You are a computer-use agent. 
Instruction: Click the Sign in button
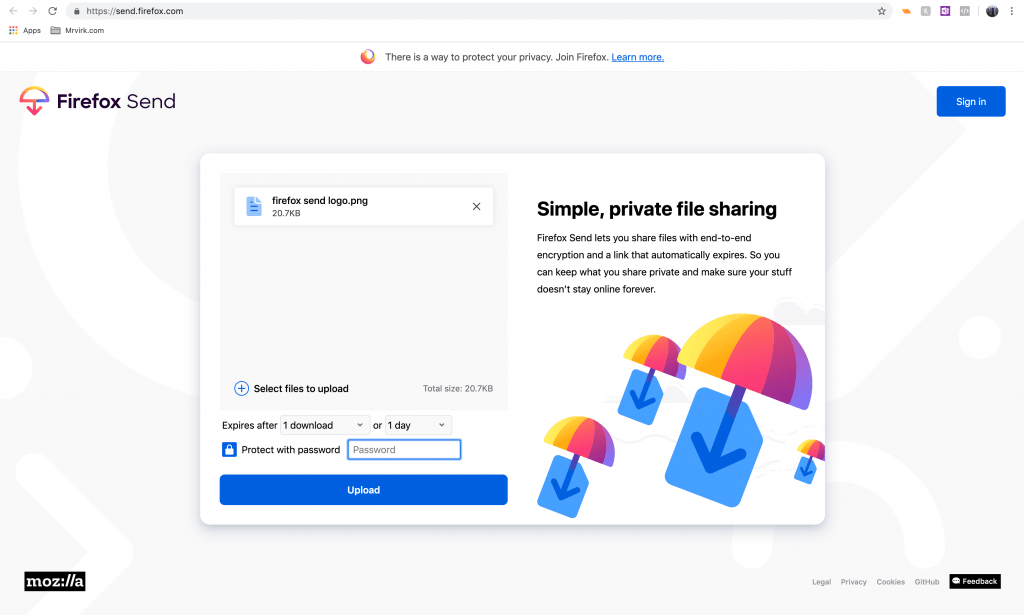(970, 101)
